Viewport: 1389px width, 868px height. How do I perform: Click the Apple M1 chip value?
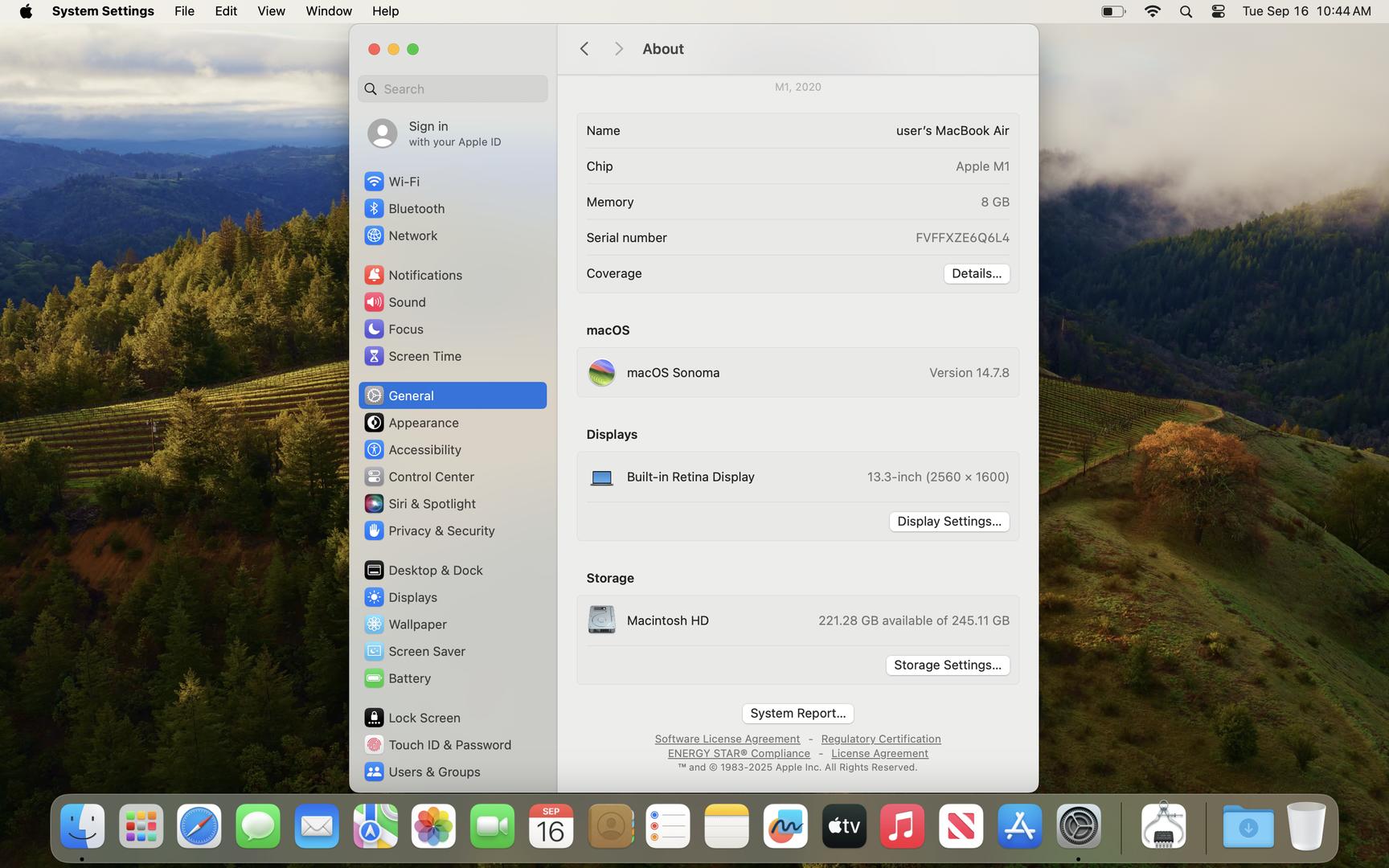click(x=982, y=166)
